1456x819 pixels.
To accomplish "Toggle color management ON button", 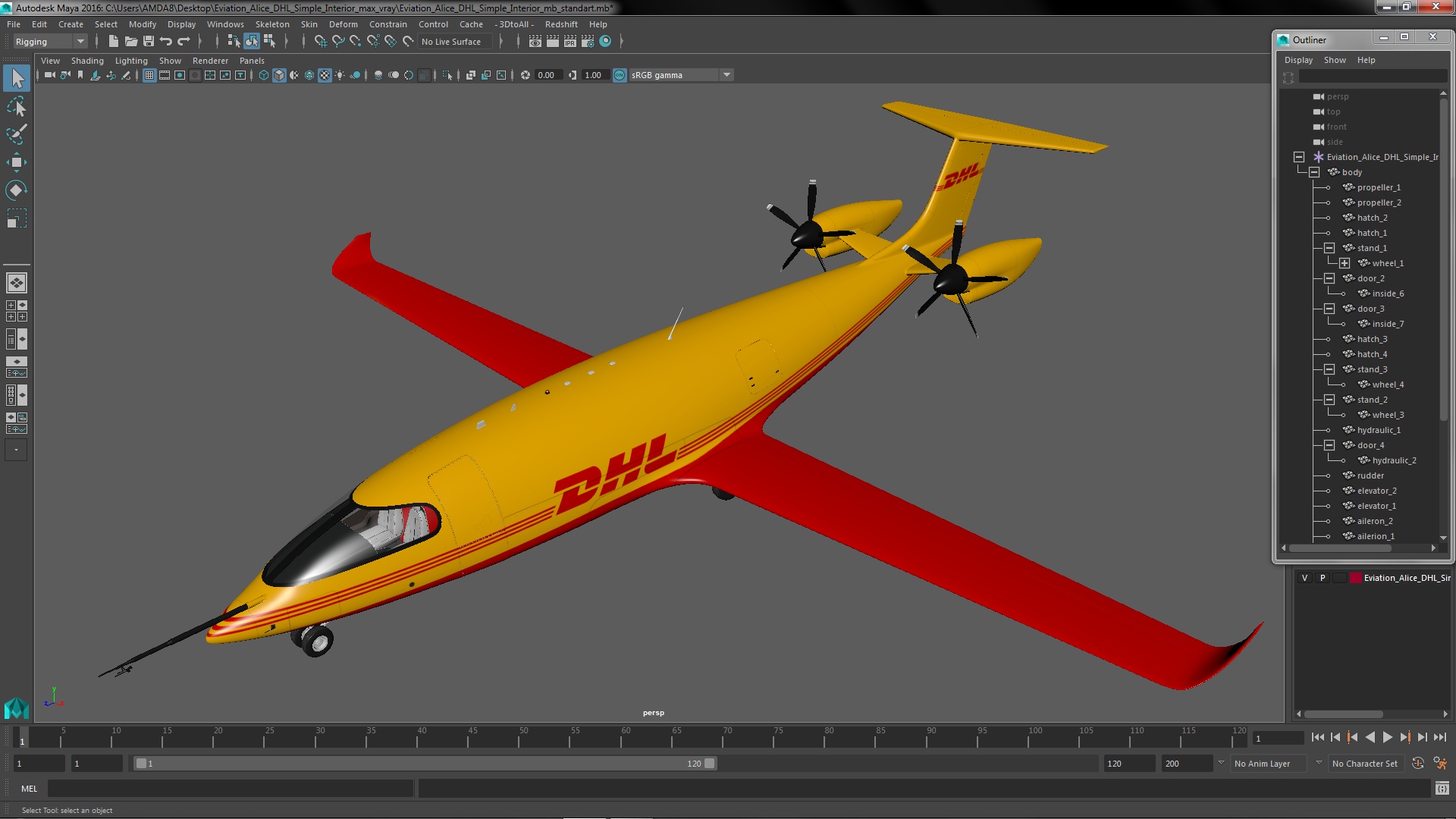I will [x=620, y=75].
